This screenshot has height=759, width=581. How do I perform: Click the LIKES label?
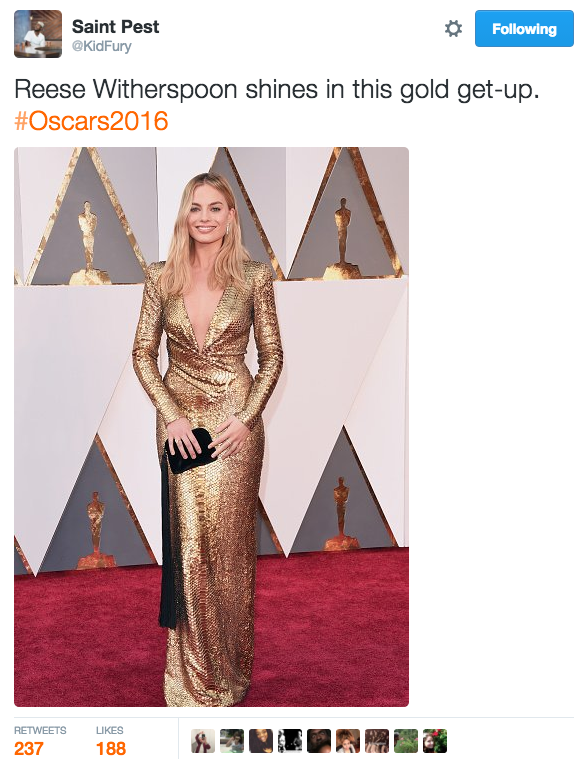[109, 730]
